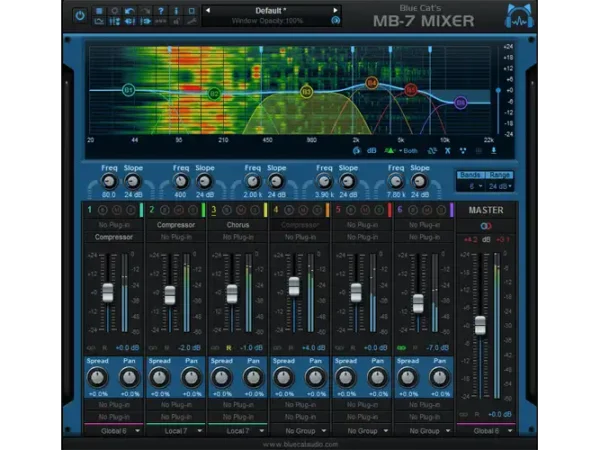Click the three-dots band nodes icon
This screenshot has height=450, width=600.
click(x=463, y=151)
